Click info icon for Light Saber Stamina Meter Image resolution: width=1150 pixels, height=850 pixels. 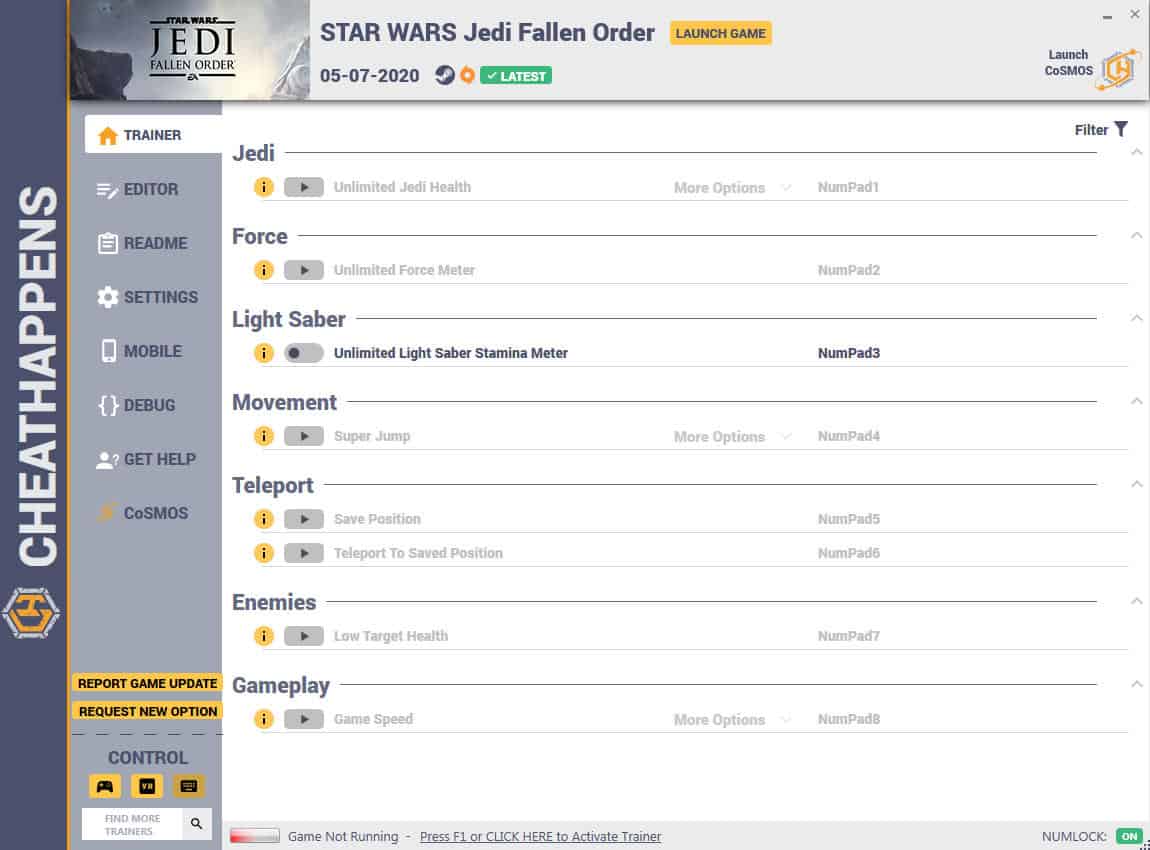263,353
